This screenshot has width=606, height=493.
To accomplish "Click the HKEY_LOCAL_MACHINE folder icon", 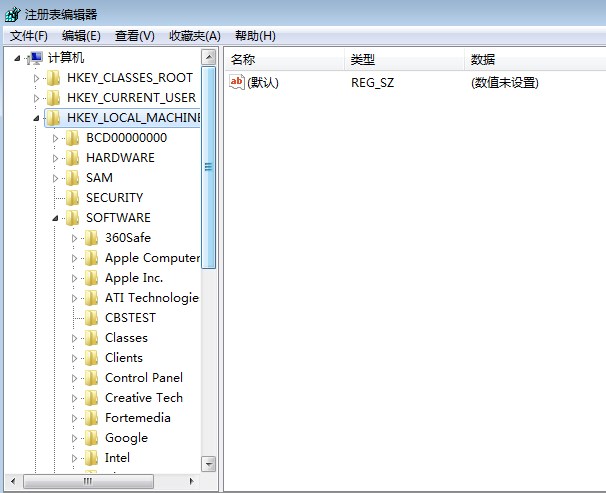I will point(53,118).
